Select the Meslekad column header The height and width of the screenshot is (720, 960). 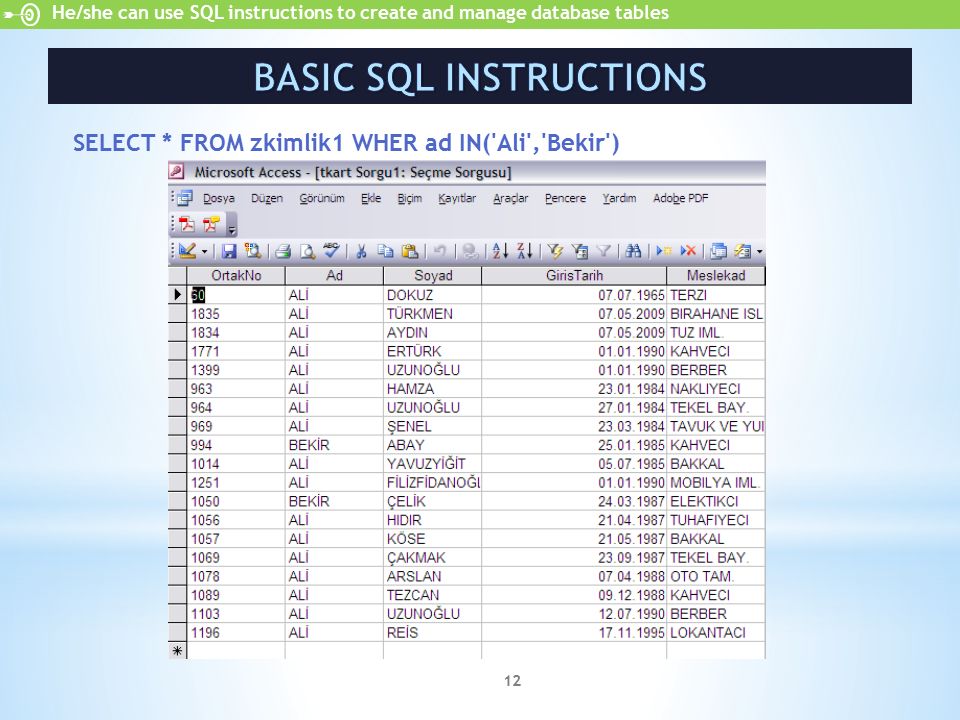pyautogui.click(x=716, y=276)
